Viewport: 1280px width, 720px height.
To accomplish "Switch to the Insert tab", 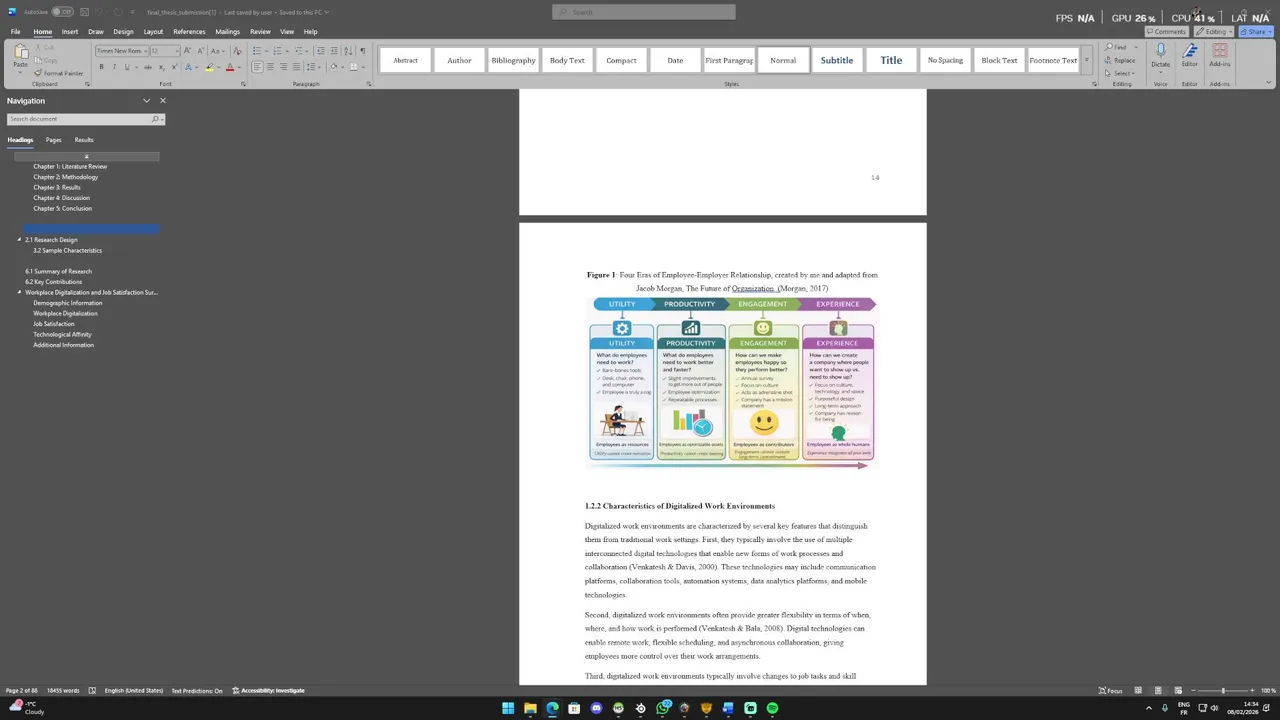I will click(70, 31).
